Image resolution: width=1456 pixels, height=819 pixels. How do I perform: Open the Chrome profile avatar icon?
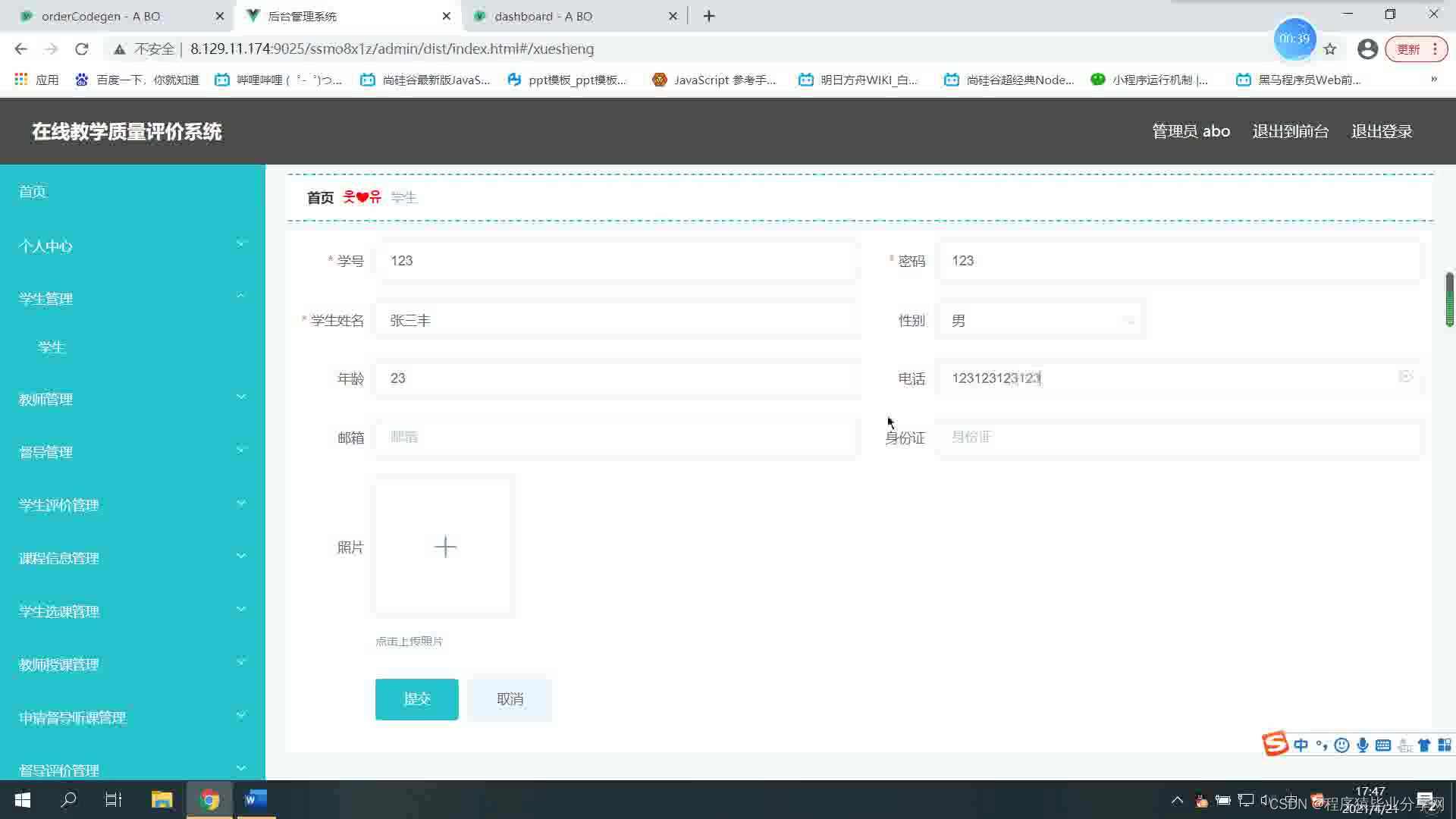pos(1367,49)
